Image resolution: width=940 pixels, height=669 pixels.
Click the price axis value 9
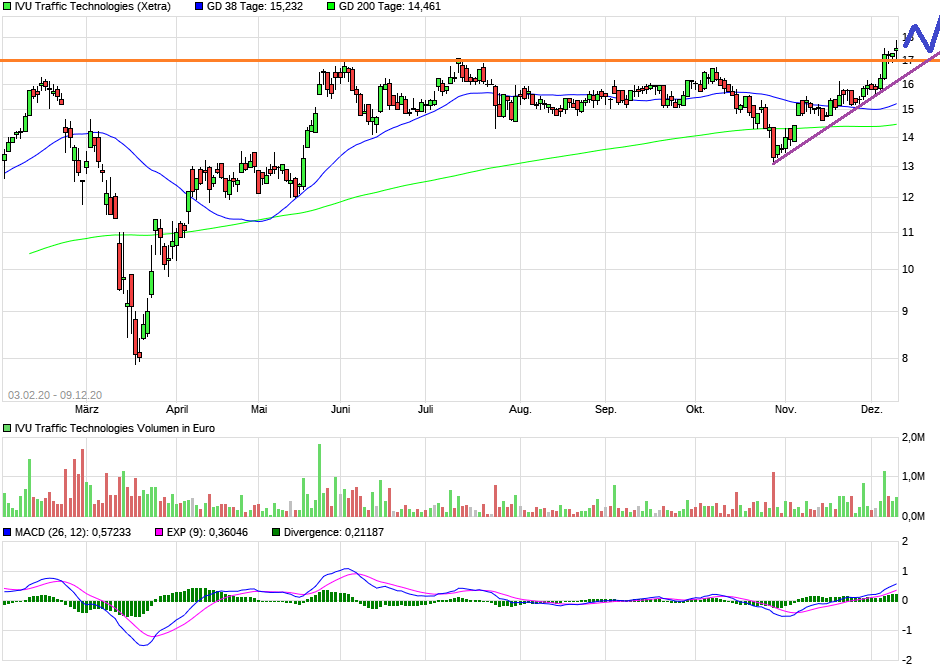tap(905, 311)
